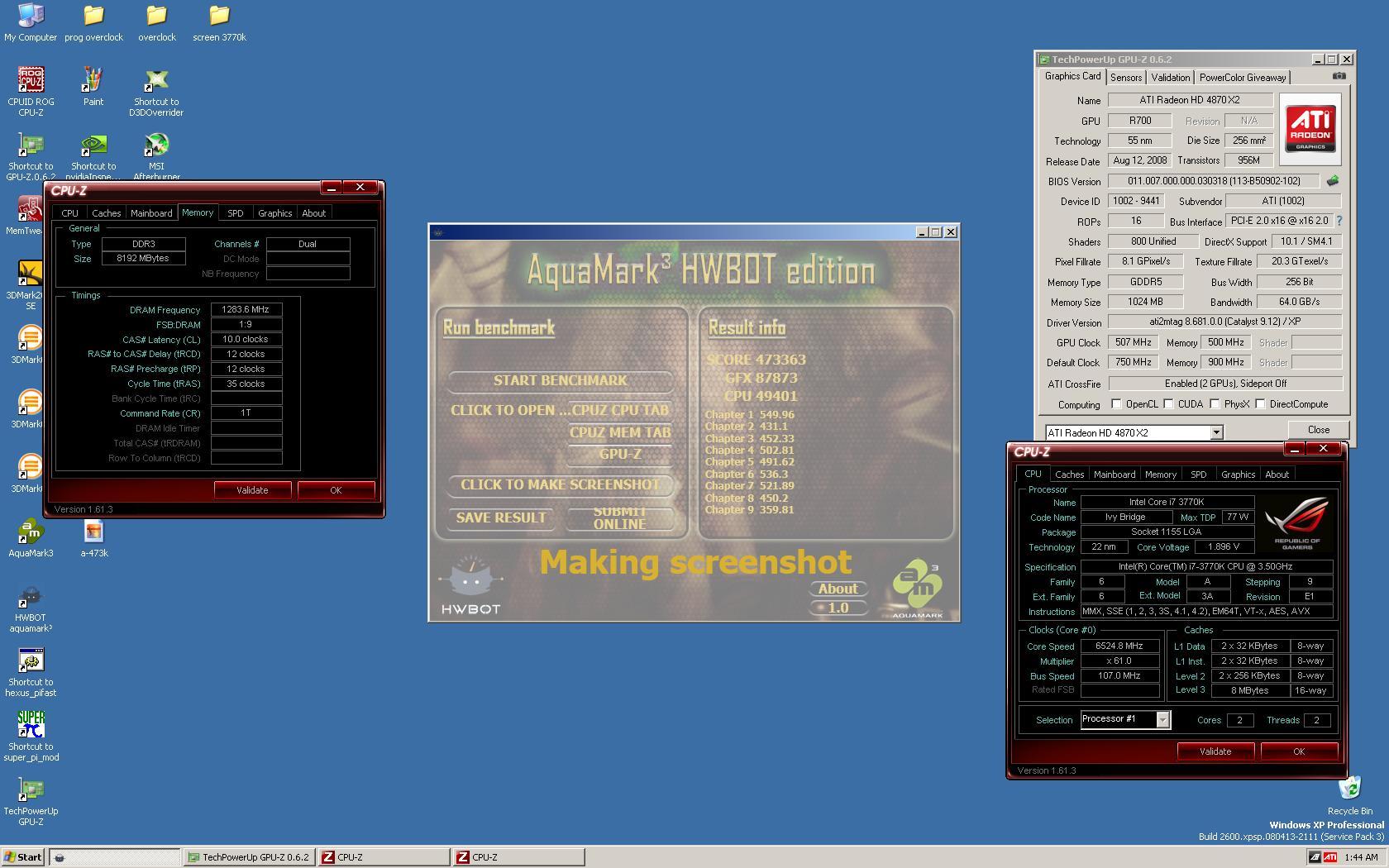
Task: Select Graphics tab in processor CPU-Z window
Action: (1237, 474)
